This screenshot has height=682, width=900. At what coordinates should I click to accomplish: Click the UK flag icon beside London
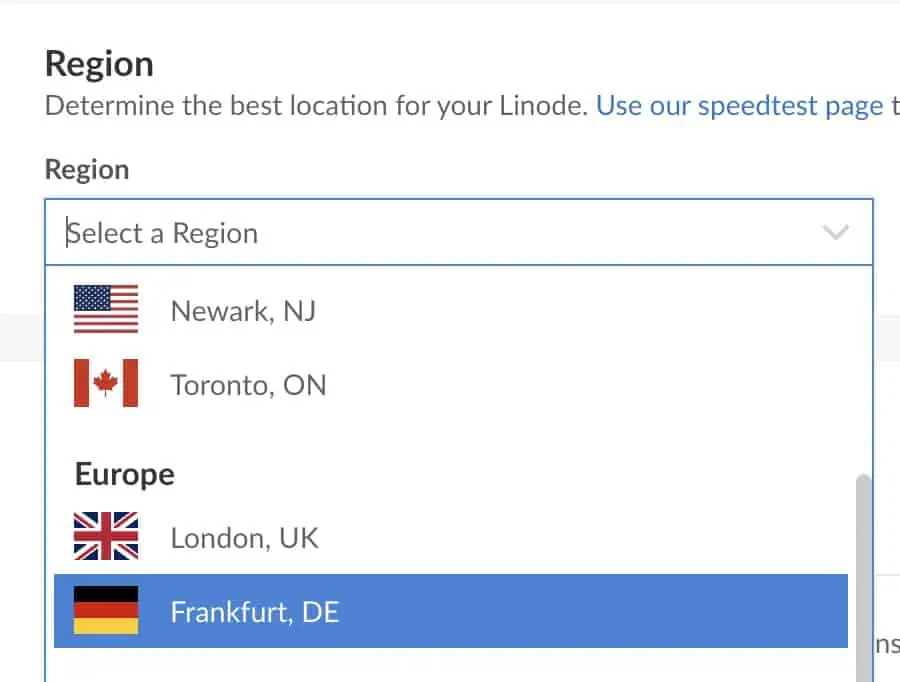point(106,537)
